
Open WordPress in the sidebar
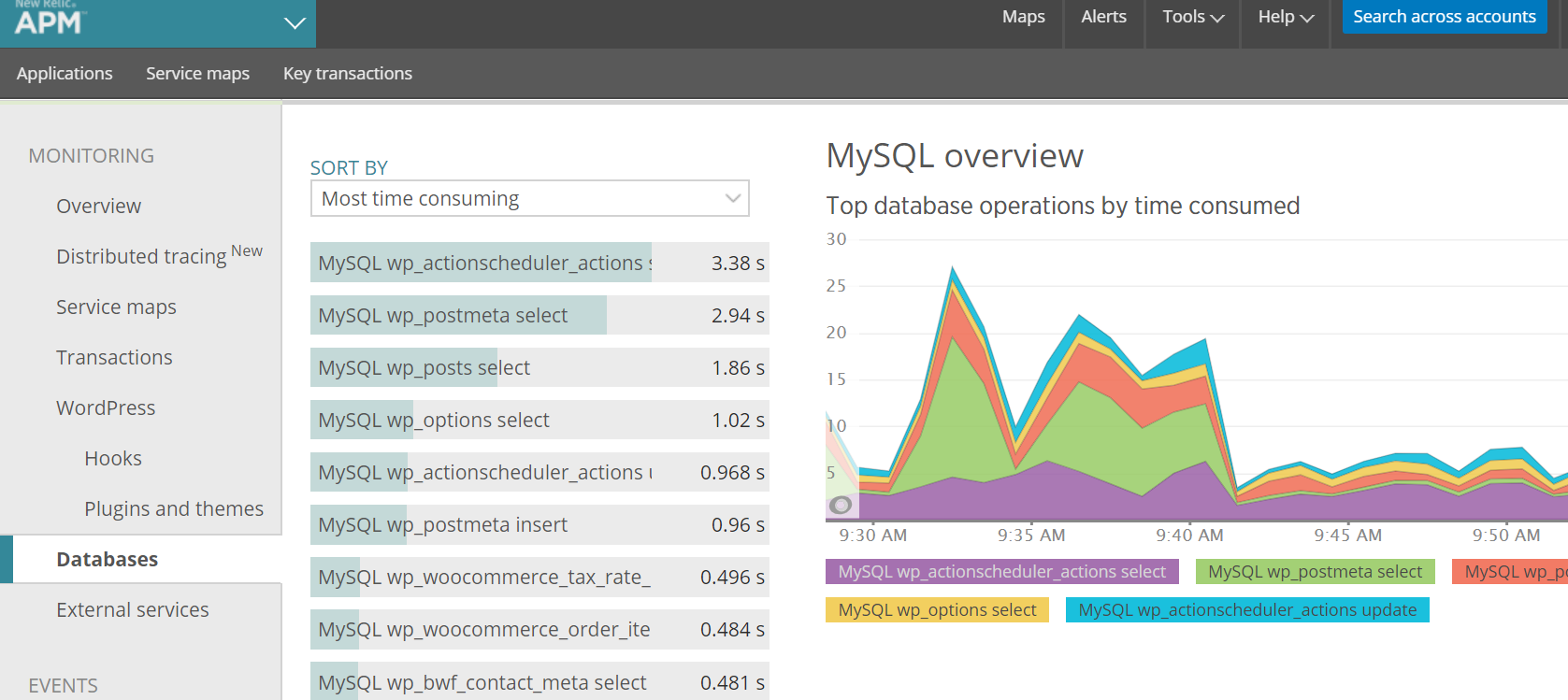[106, 408]
